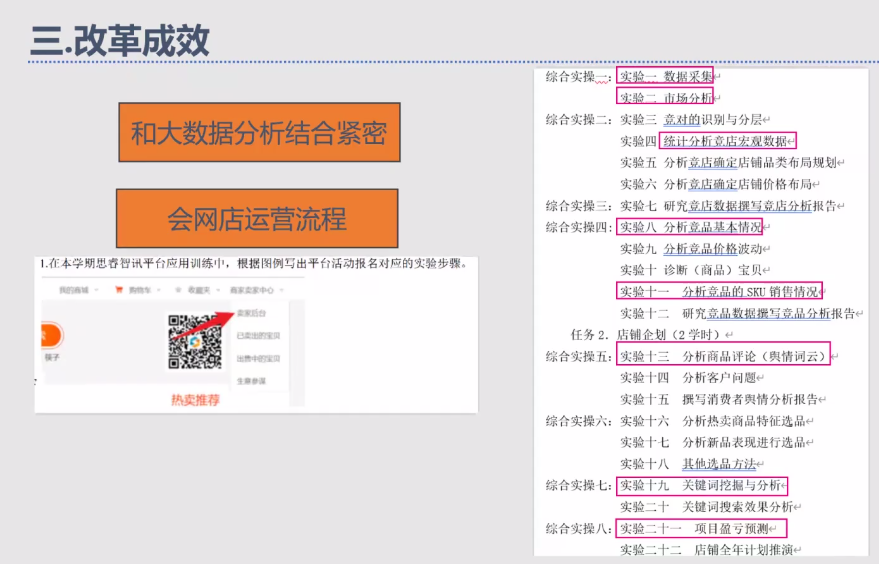
Task: Click the 生意参谋 menu entry
Action: tap(252, 380)
